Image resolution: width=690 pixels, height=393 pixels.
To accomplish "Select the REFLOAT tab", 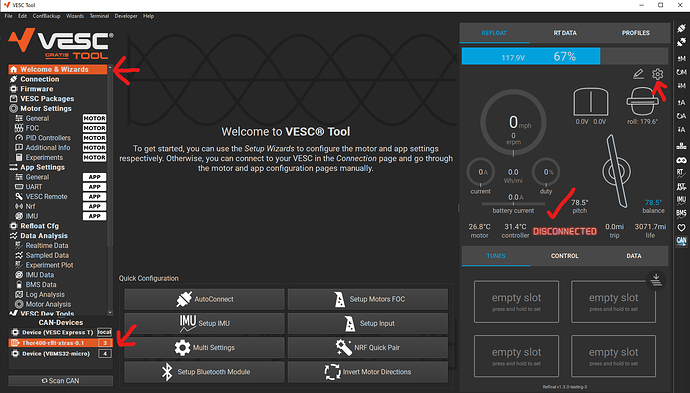I will pos(494,33).
